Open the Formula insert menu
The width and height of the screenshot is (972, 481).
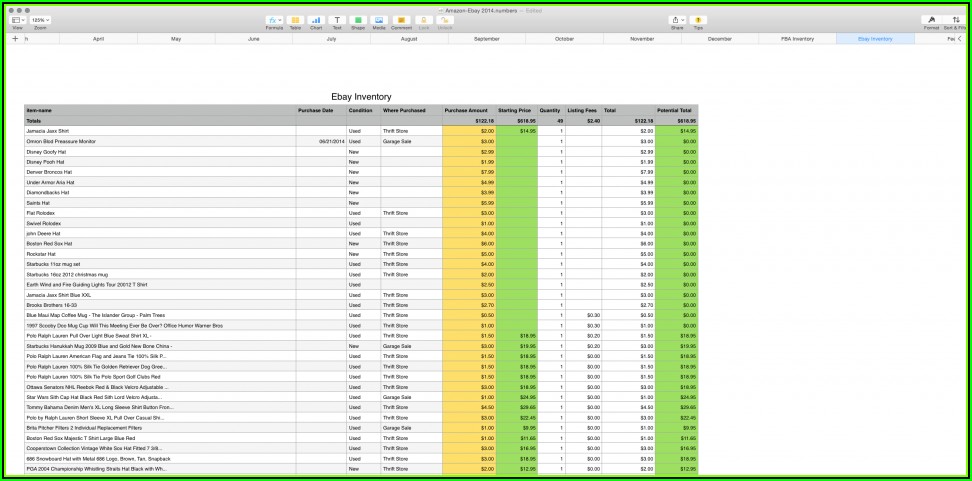point(274,20)
